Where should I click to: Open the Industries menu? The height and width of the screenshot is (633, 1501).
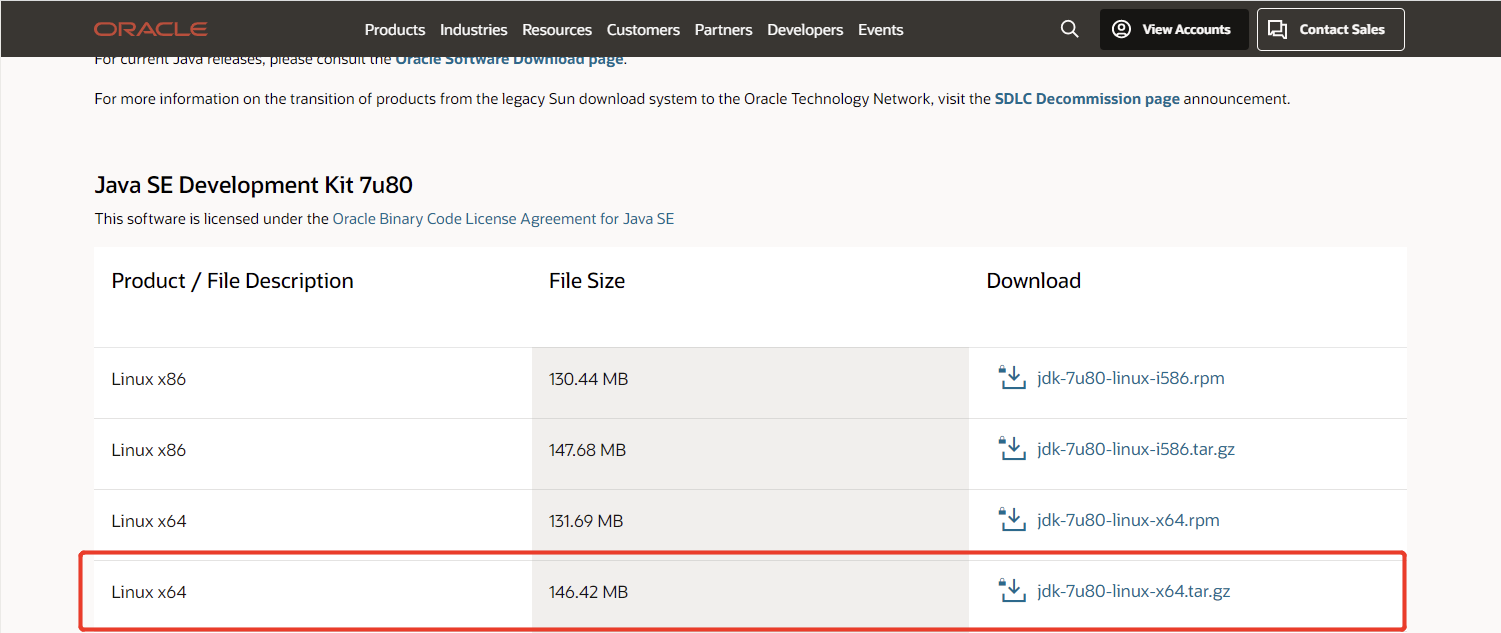(473, 30)
